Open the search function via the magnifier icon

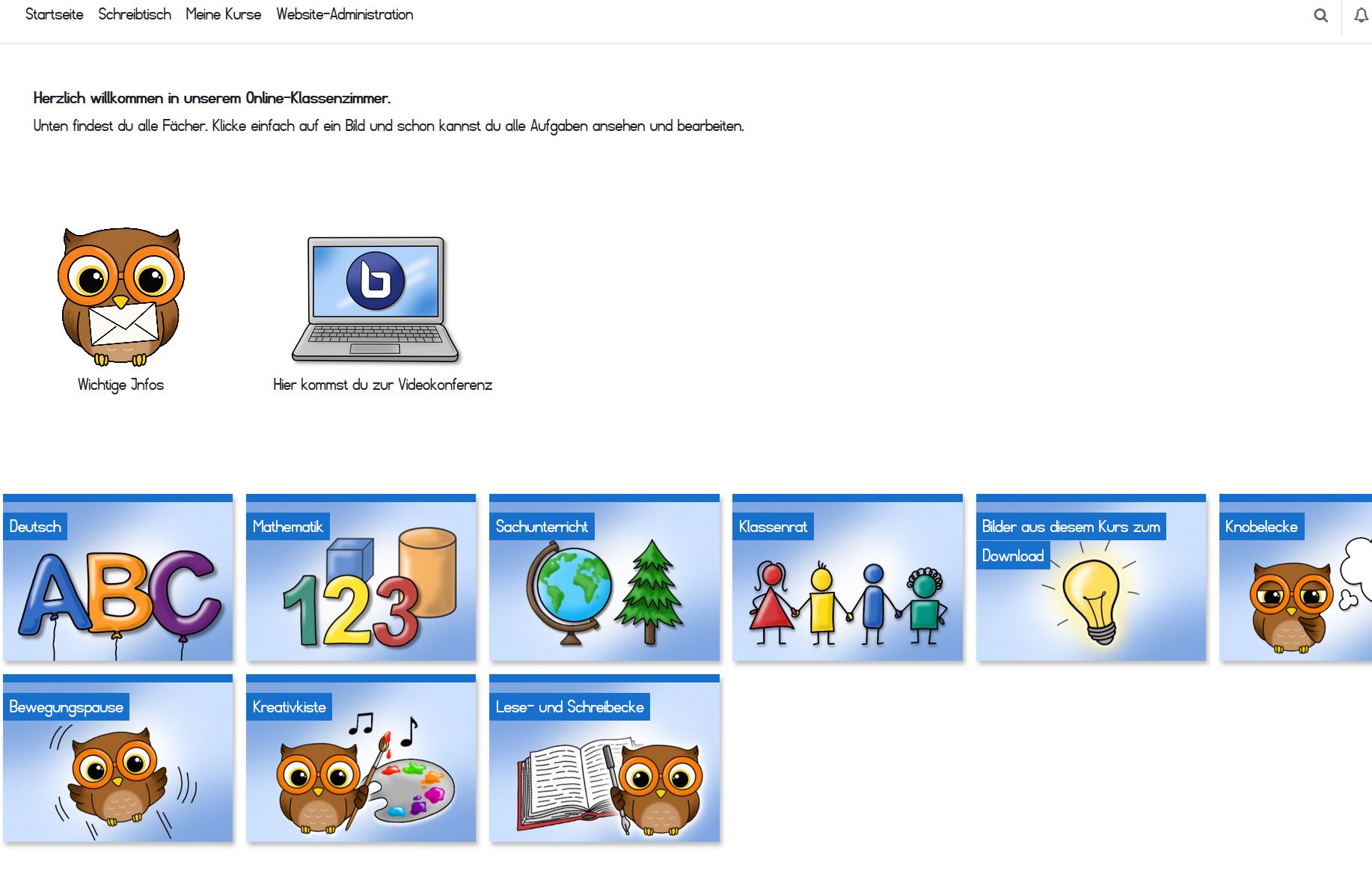point(1320,15)
